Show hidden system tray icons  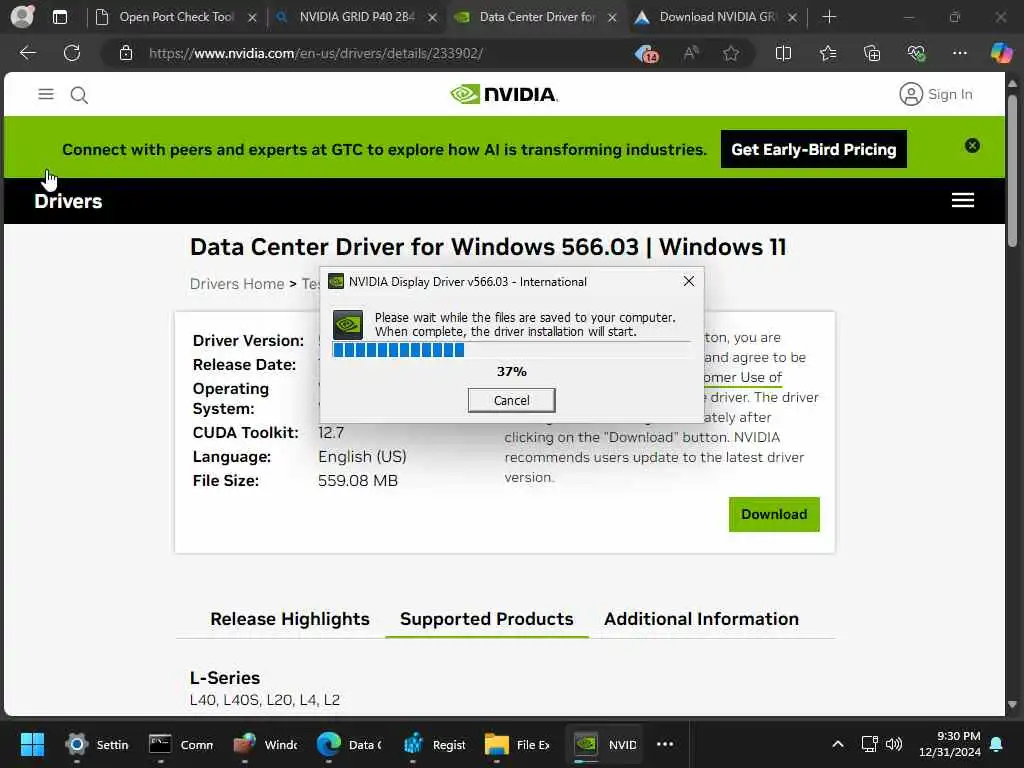837,744
